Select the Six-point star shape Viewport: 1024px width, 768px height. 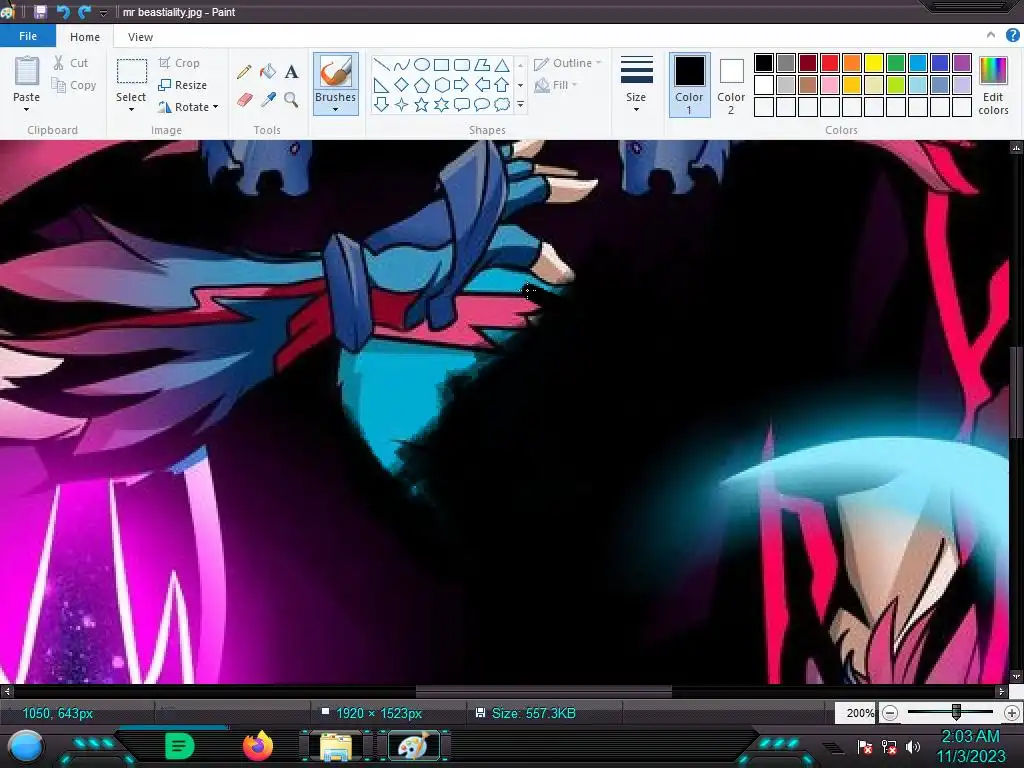click(441, 104)
